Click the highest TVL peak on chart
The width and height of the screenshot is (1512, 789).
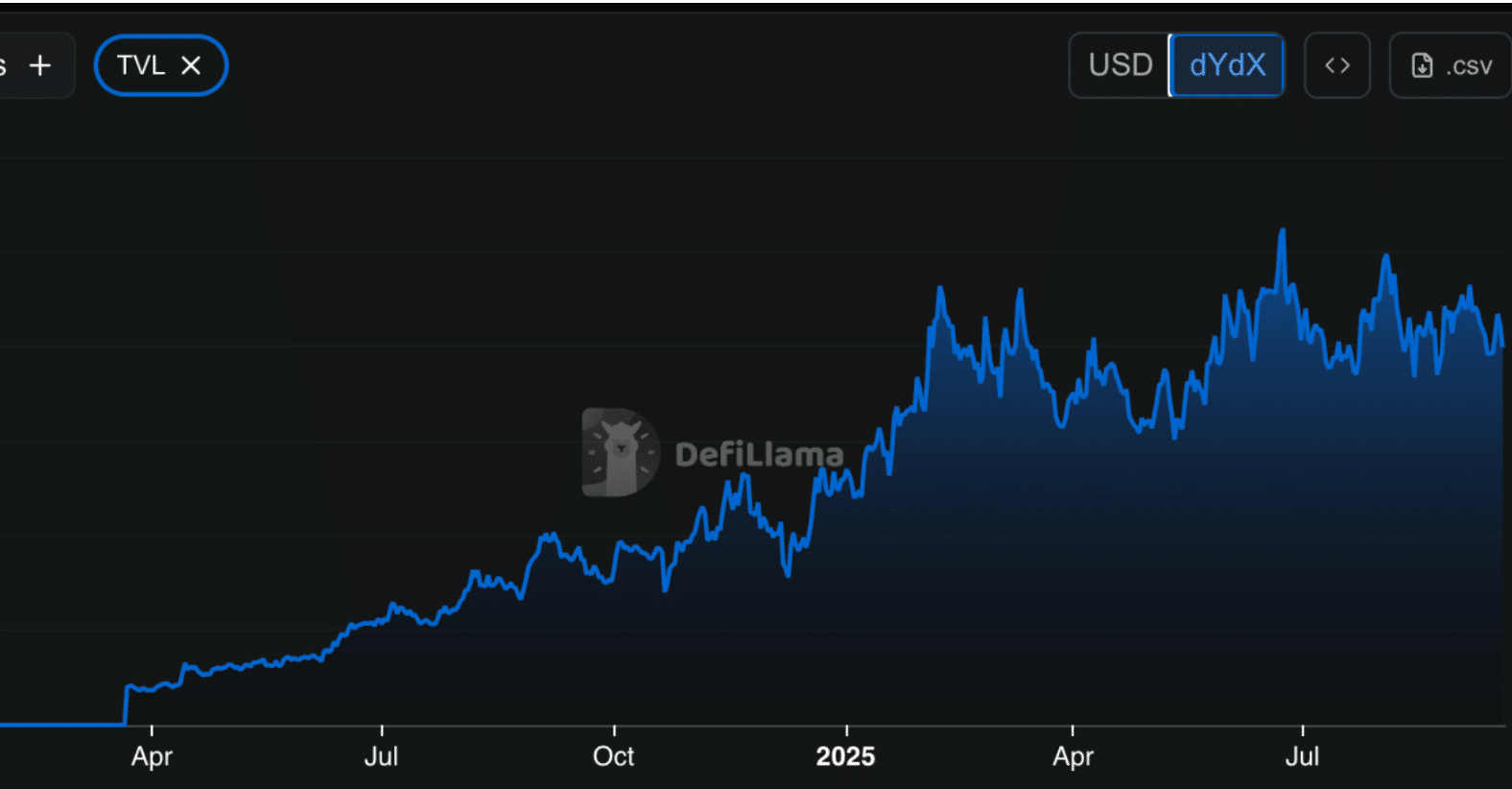[1282, 231]
